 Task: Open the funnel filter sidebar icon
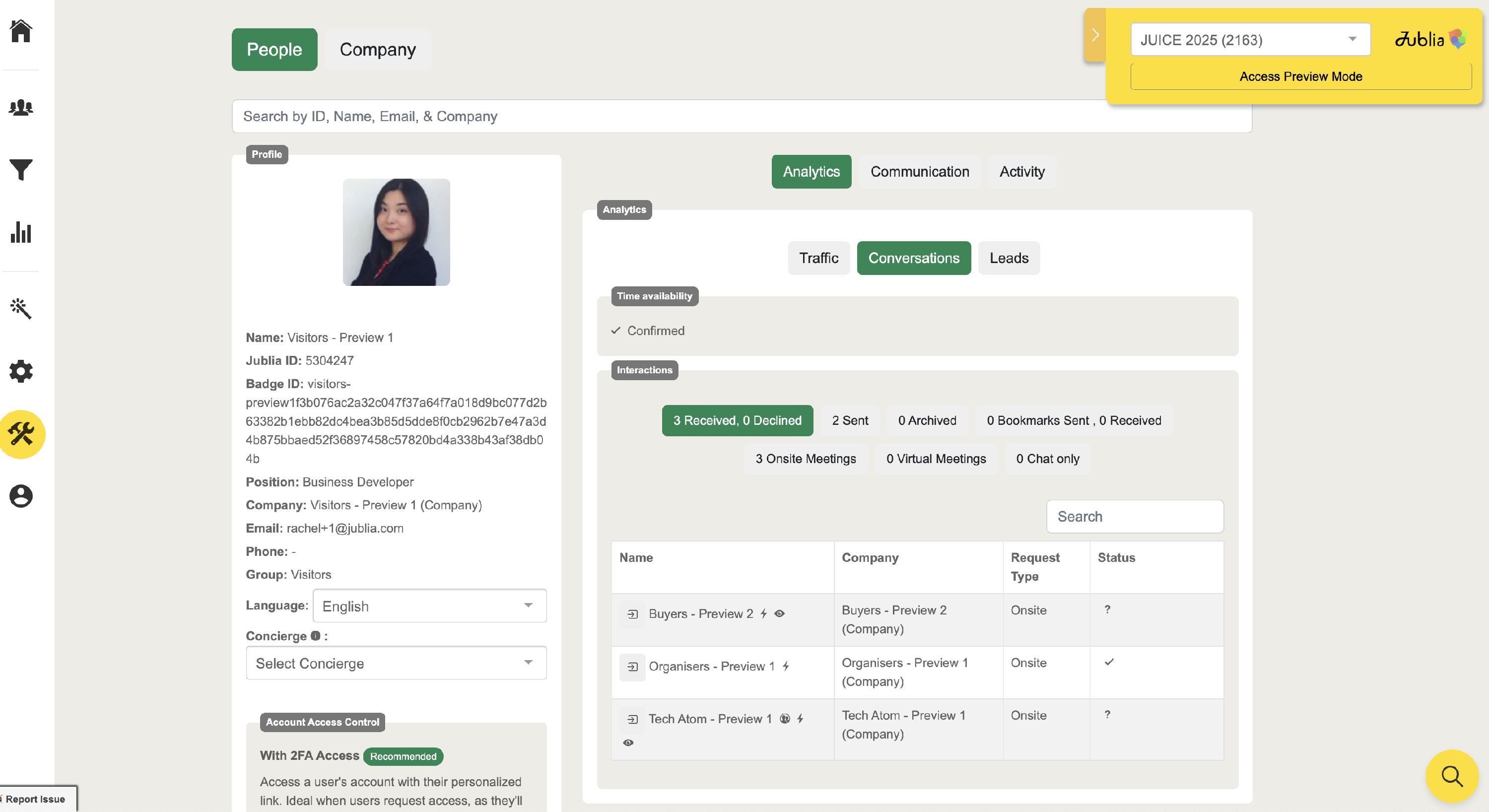tap(21, 170)
